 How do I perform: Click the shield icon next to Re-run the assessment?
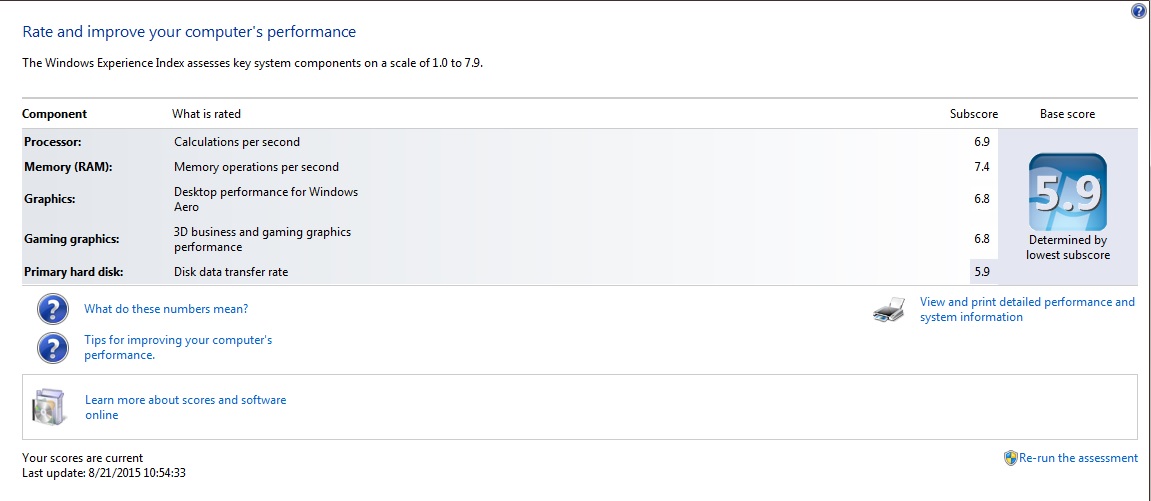[1010, 458]
